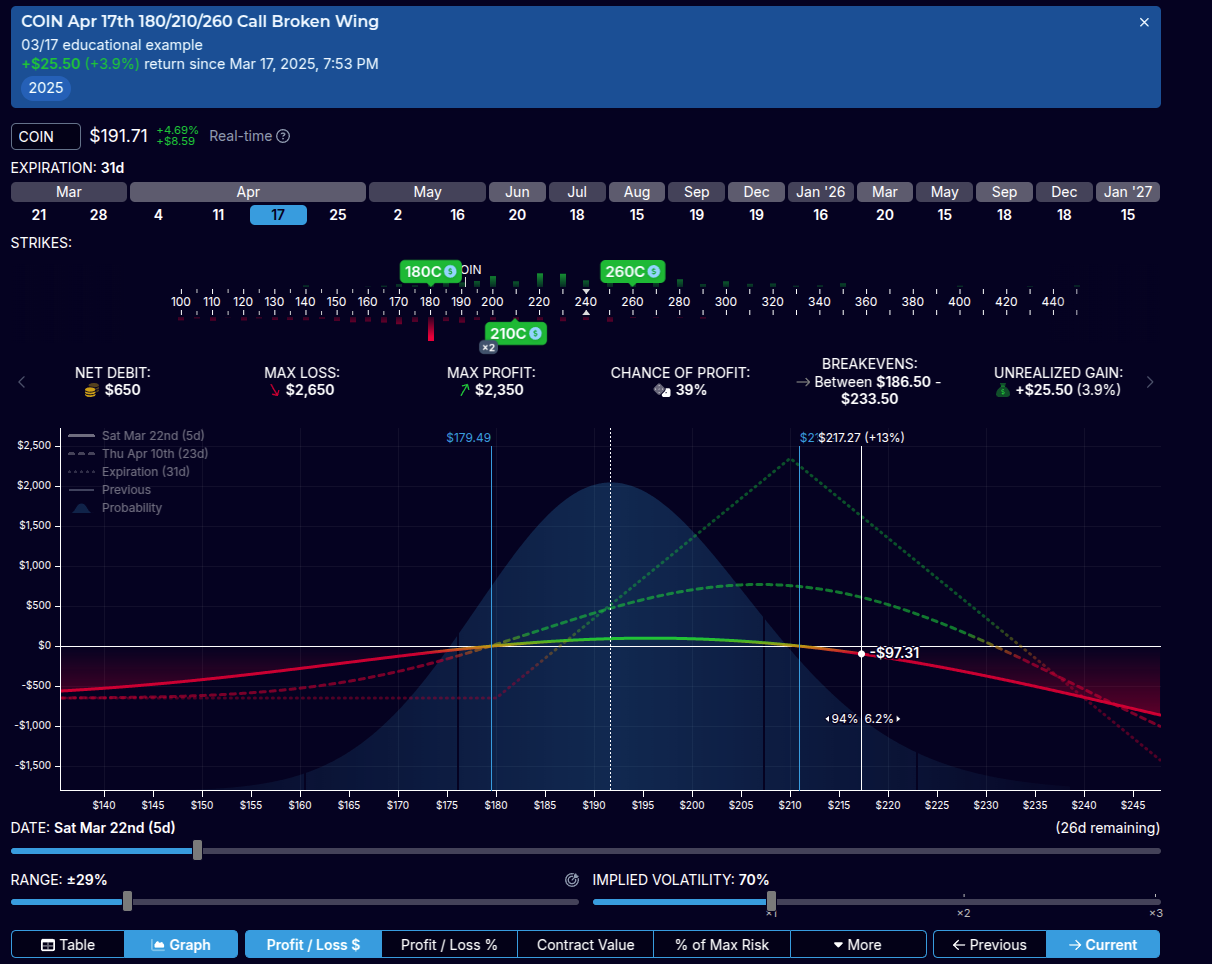This screenshot has width=1212, height=964.
Task: Click the Jun month header
Action: (517, 192)
